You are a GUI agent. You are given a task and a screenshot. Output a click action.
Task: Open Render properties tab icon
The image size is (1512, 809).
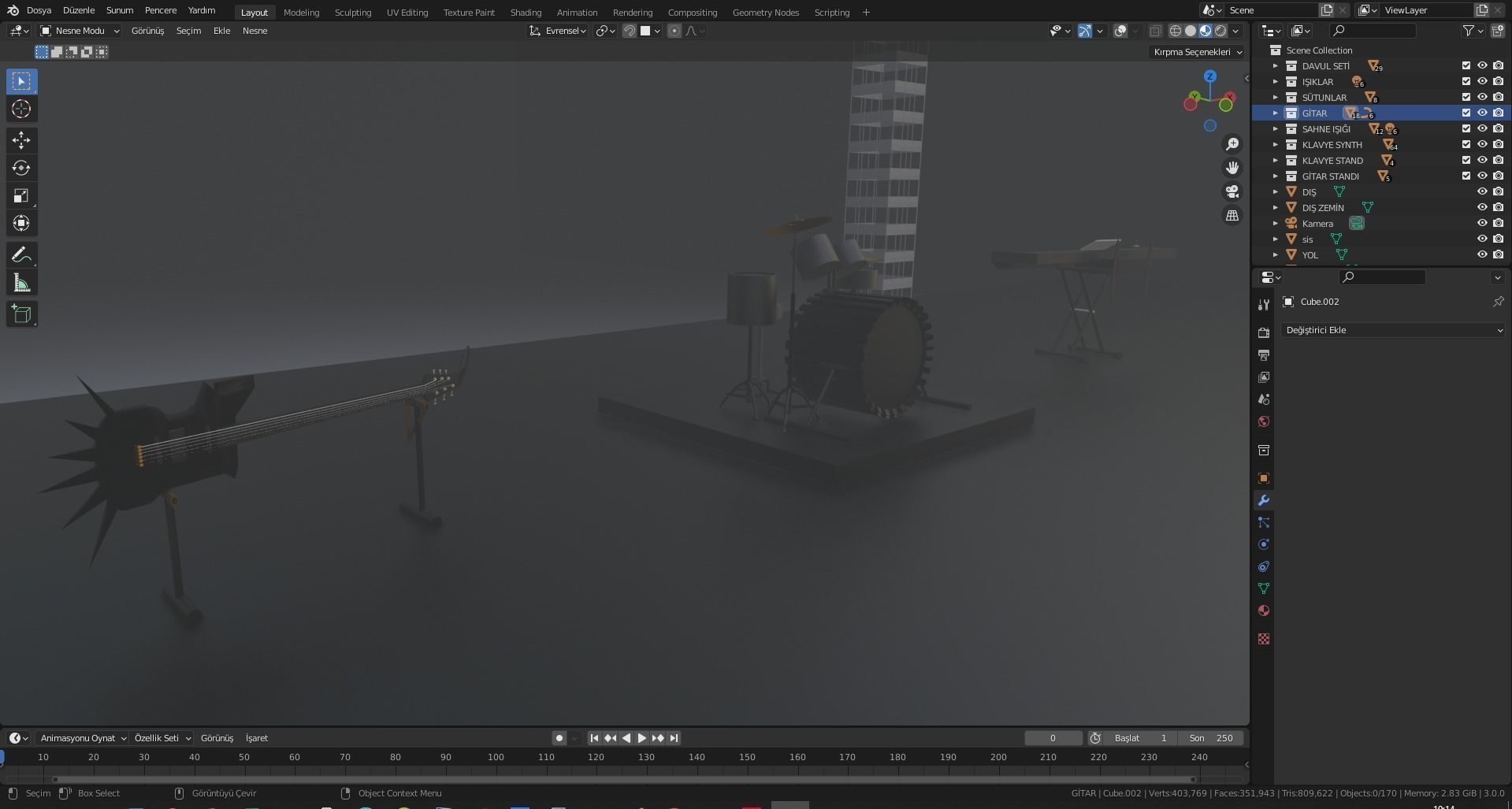point(1264,332)
